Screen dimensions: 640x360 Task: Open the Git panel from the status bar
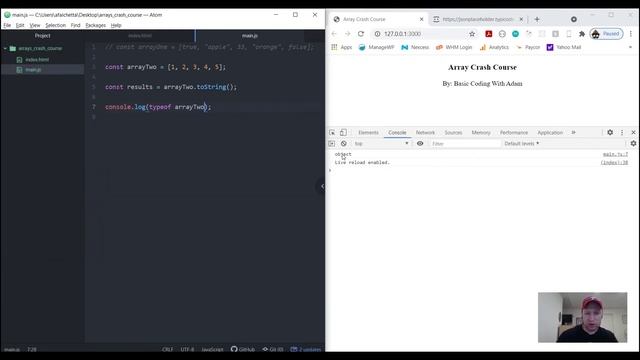(273, 349)
